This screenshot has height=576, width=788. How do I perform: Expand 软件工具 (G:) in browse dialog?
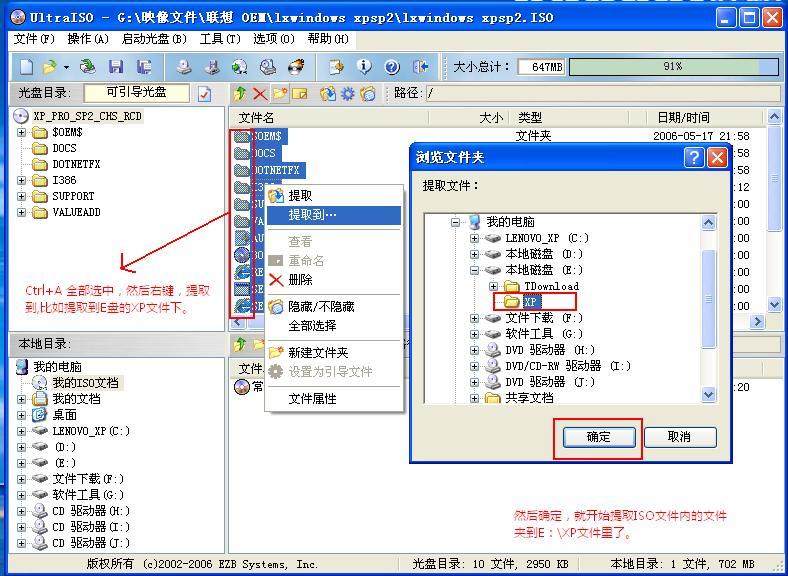coord(474,334)
